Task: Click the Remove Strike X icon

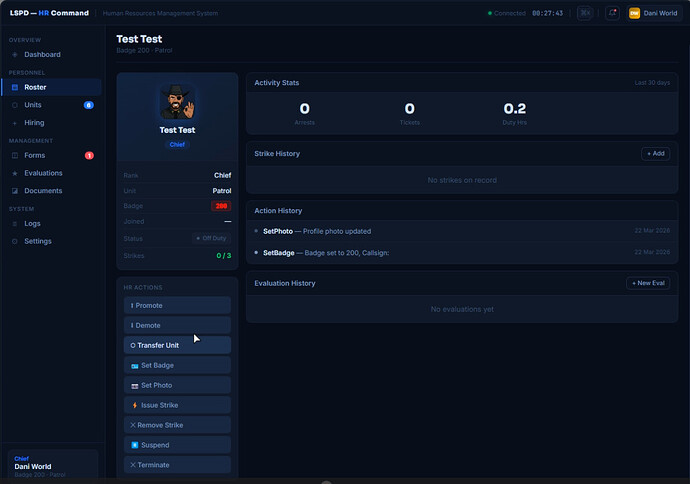Action: (133, 425)
